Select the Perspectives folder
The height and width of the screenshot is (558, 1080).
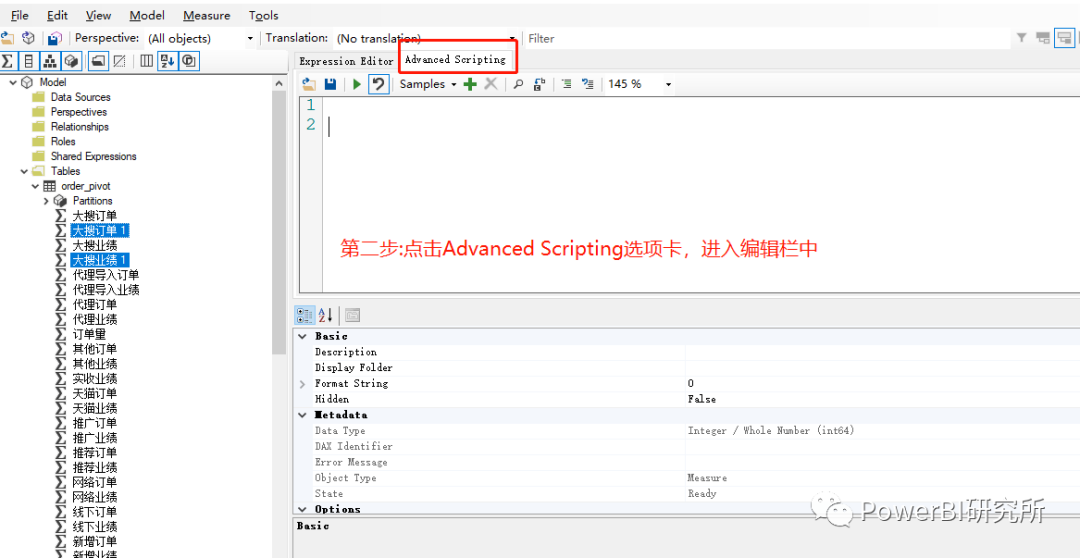pos(79,112)
